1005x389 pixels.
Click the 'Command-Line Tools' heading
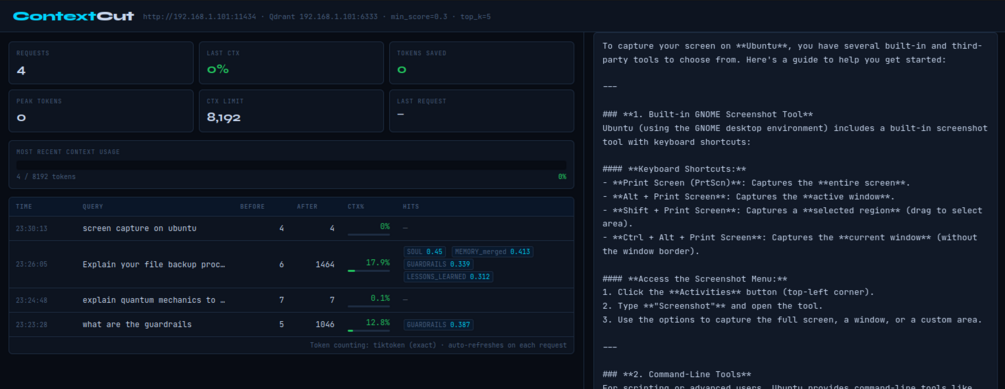coord(677,374)
